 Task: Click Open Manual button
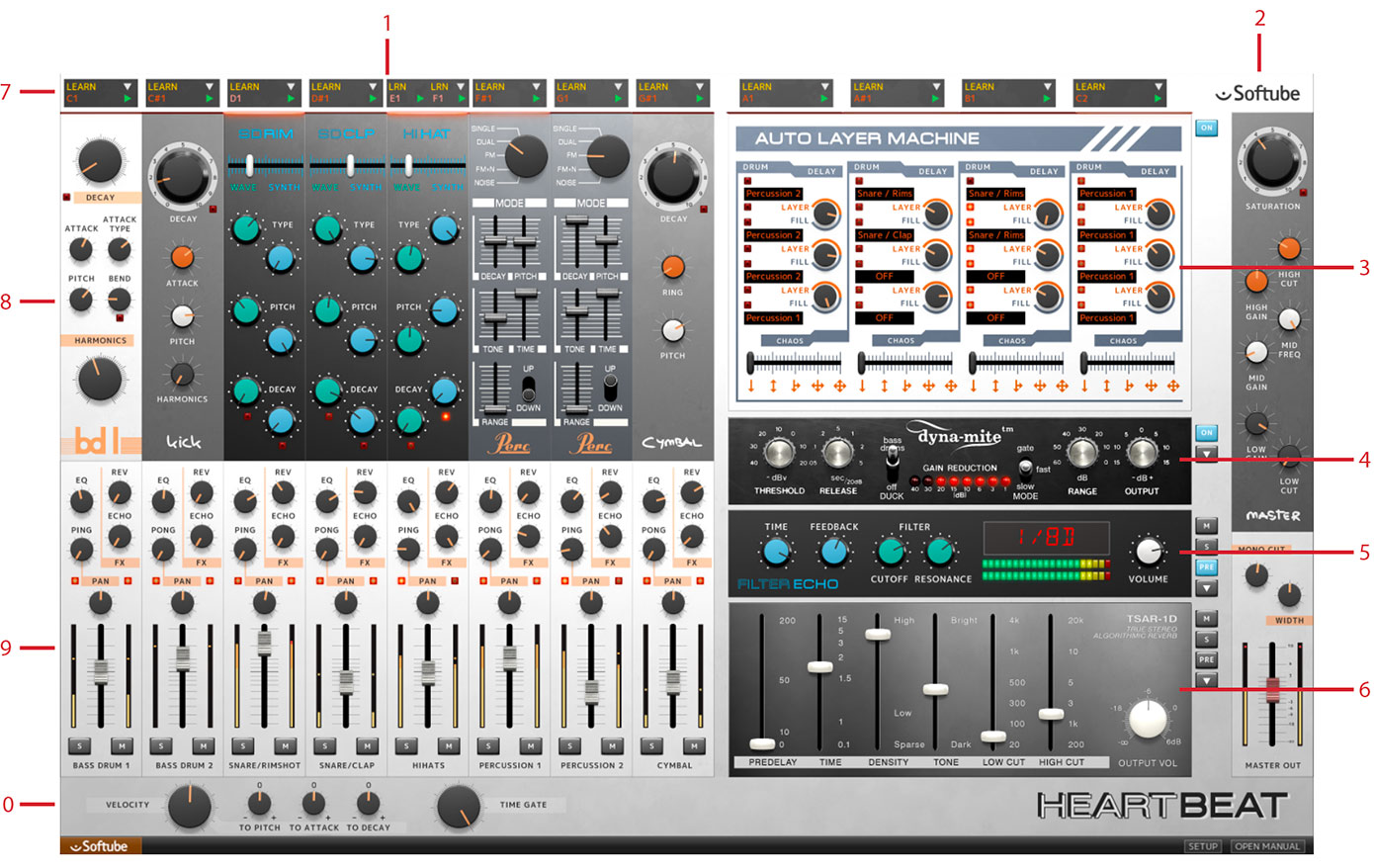pyautogui.click(x=1267, y=846)
